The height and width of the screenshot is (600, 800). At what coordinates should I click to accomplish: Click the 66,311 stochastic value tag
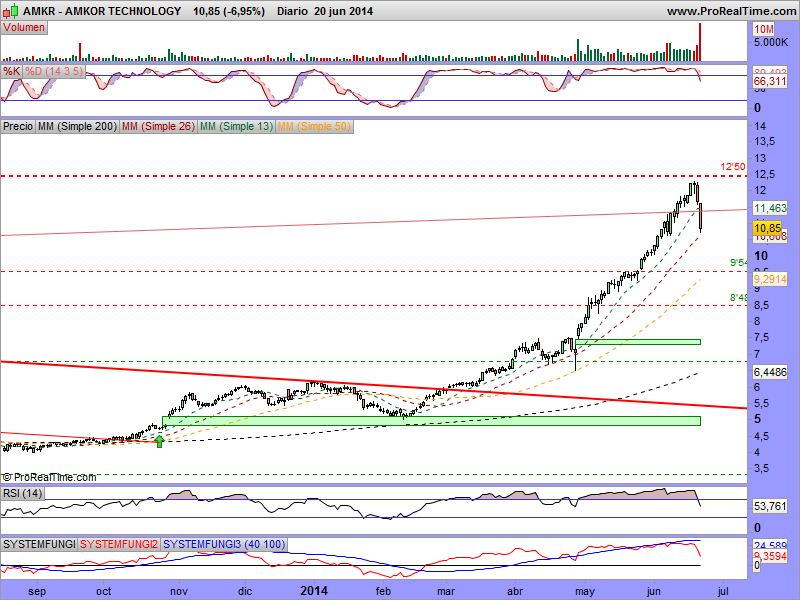770,81
